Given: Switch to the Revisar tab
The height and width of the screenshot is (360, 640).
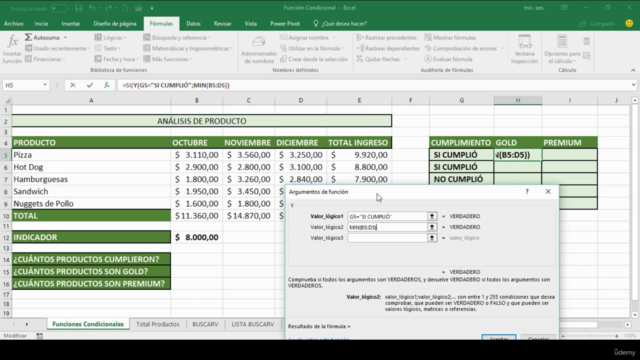Looking at the screenshot, I should click(222, 24).
